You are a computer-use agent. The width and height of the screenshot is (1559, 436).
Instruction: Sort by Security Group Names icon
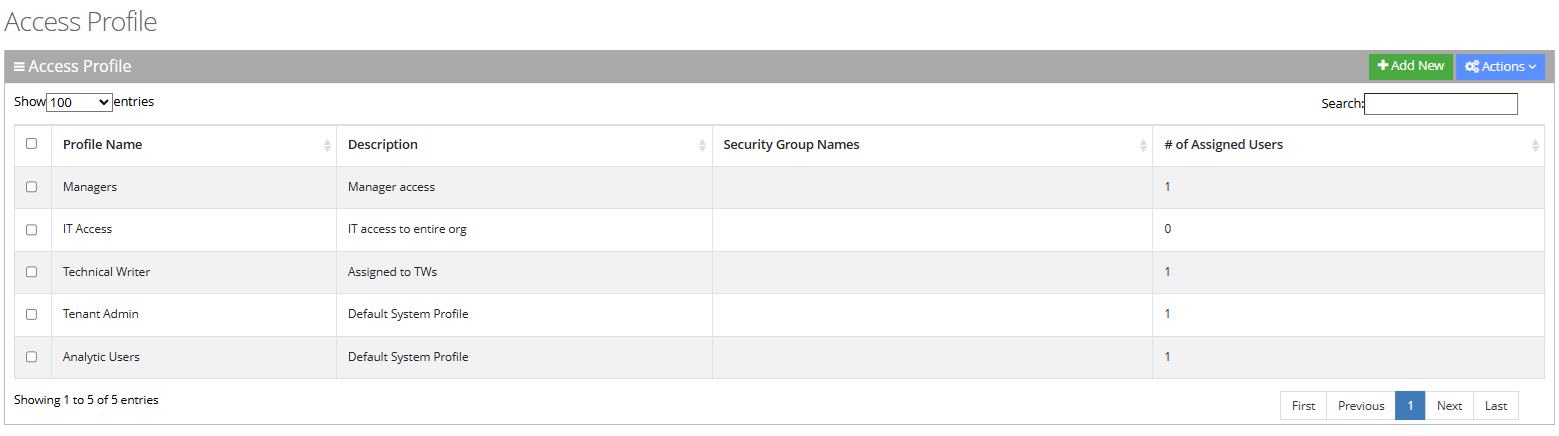1143,146
